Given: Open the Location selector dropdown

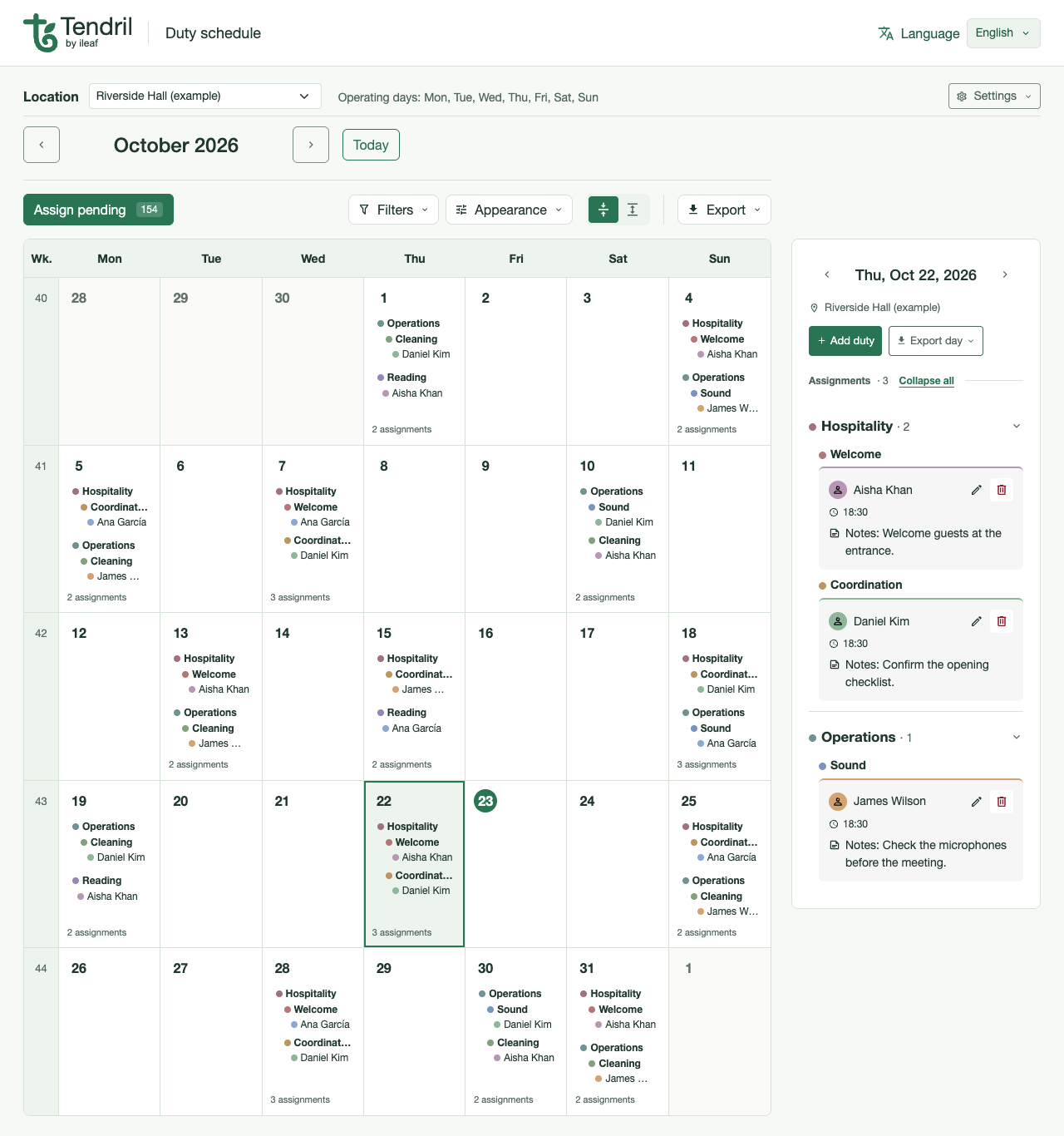Looking at the screenshot, I should (205, 96).
